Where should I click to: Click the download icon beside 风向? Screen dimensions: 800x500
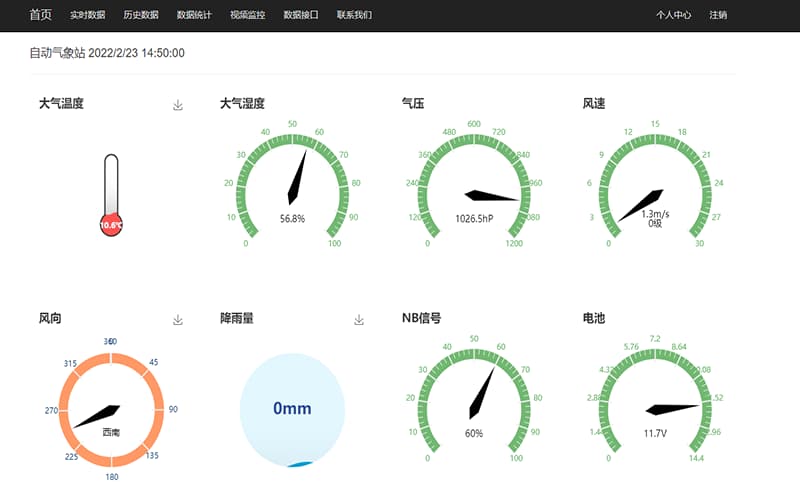[178, 320]
